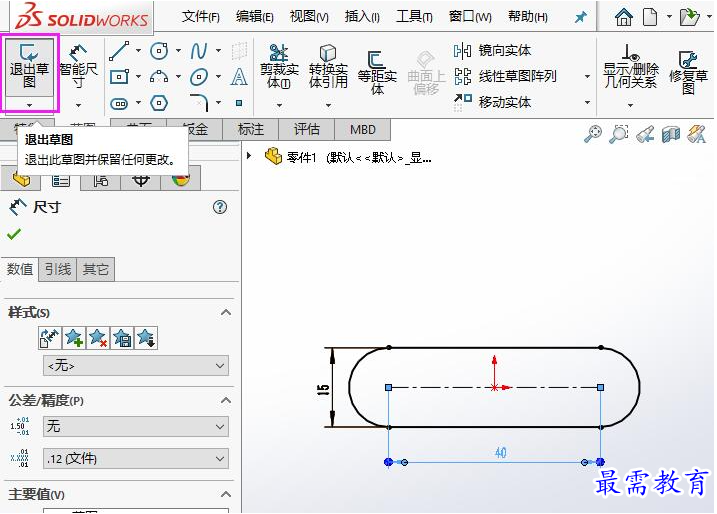Click the 等距实体 Offset Entities tool
Viewport: 717px width, 514px height.
(377, 72)
